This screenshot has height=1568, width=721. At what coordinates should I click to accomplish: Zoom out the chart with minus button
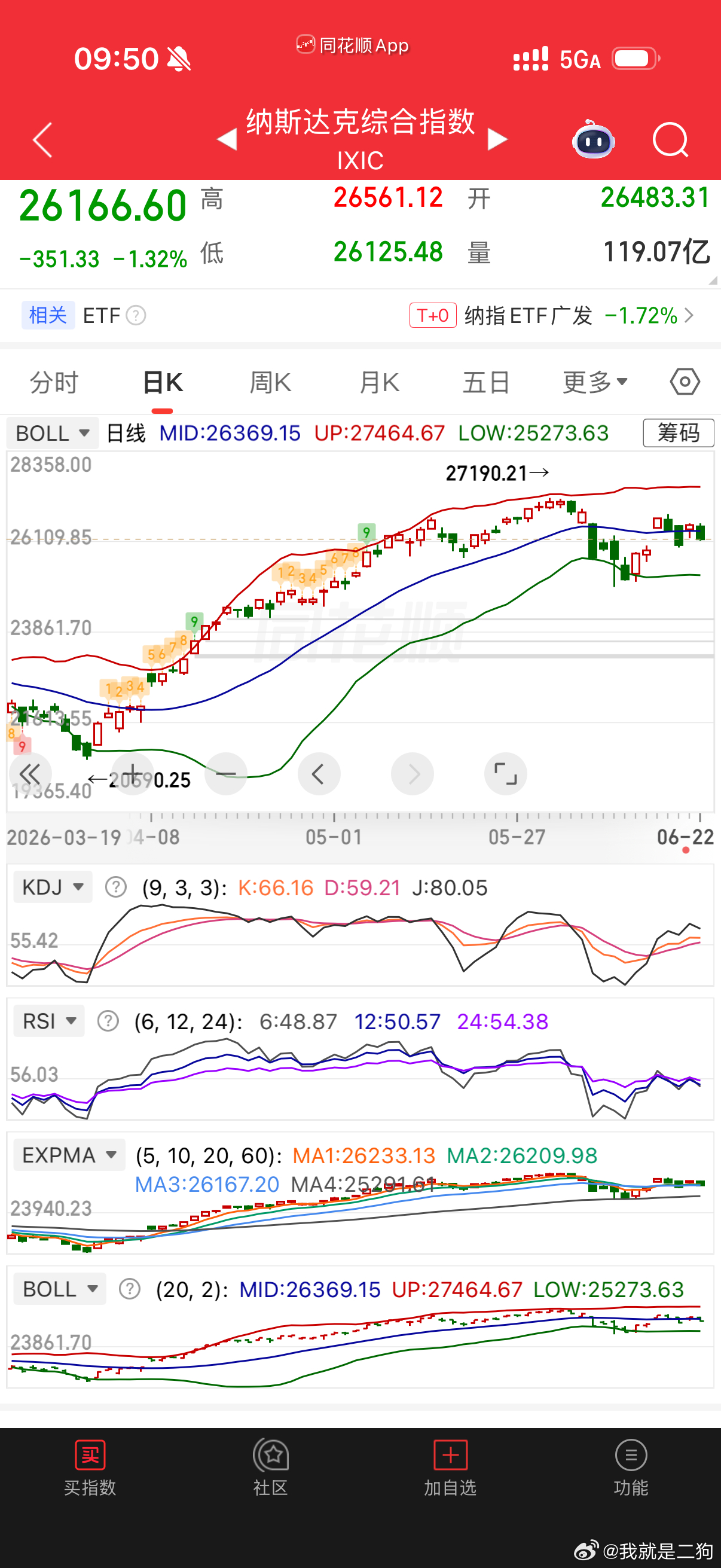tap(226, 774)
